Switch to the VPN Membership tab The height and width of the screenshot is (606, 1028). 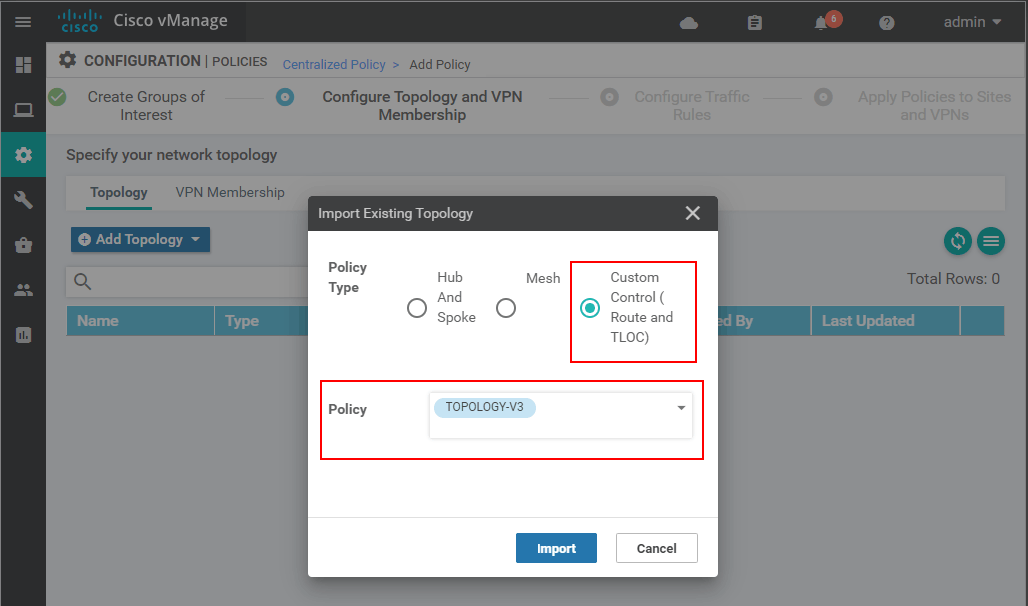(x=230, y=192)
